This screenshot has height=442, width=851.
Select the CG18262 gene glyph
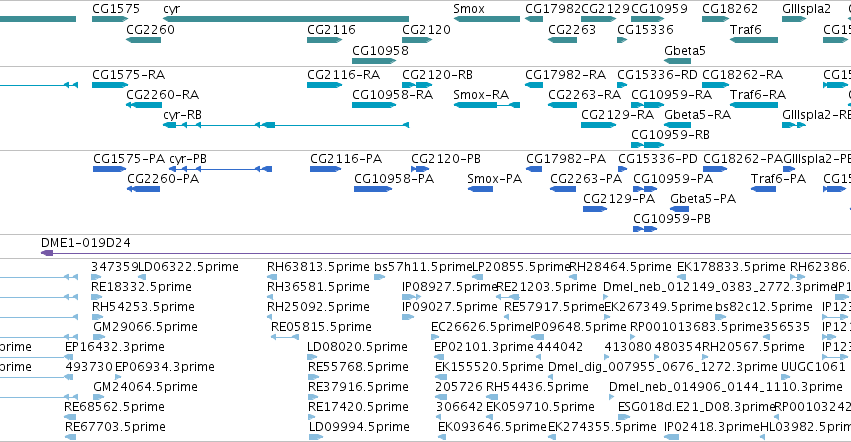[715, 19]
